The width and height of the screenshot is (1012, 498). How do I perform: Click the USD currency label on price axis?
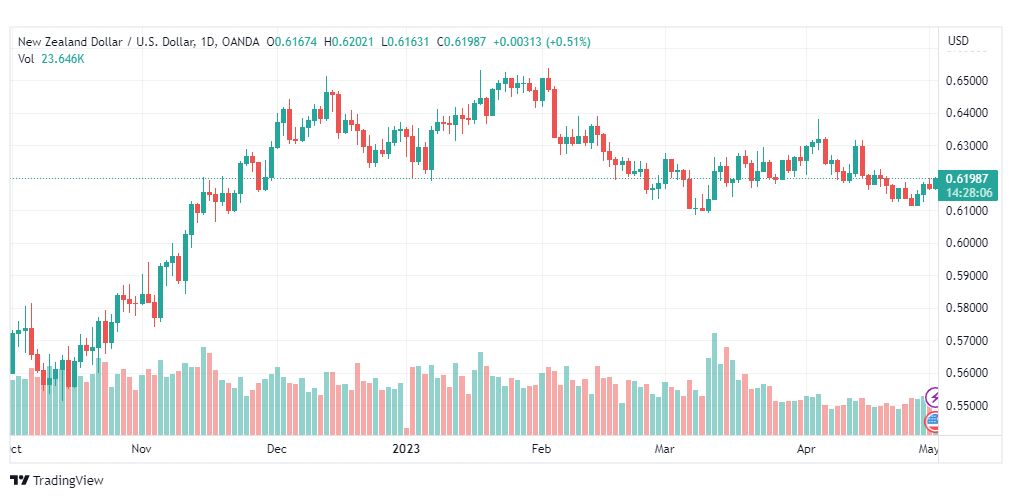click(x=958, y=41)
